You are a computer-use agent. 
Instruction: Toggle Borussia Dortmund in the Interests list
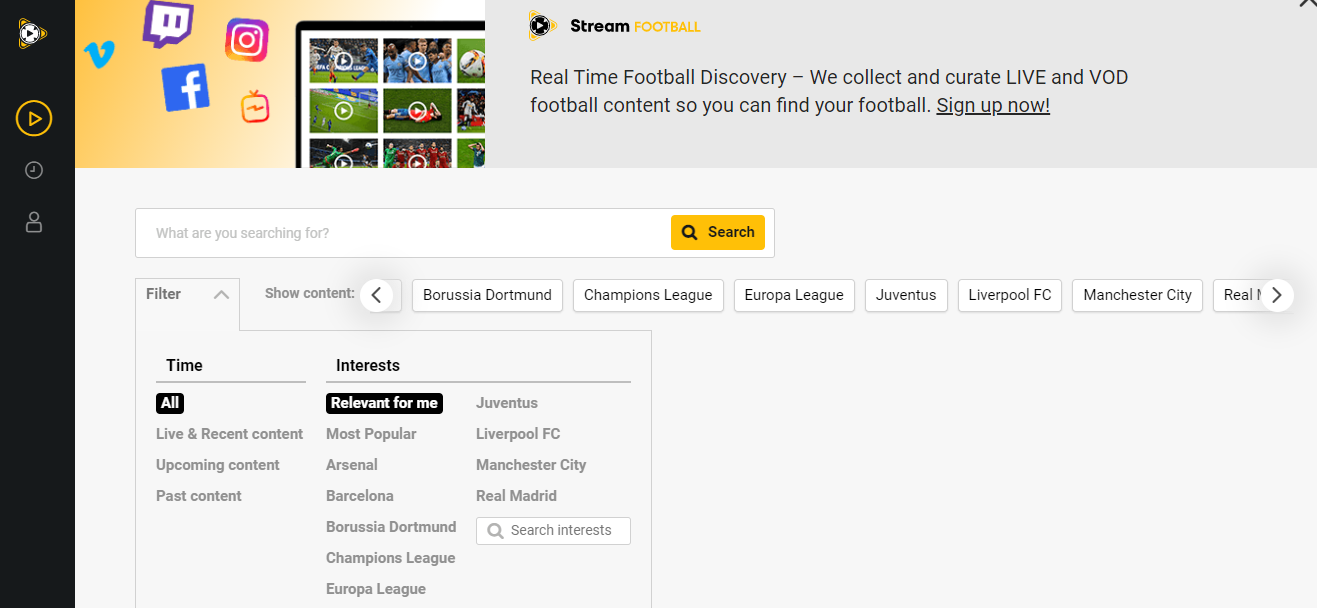click(391, 527)
